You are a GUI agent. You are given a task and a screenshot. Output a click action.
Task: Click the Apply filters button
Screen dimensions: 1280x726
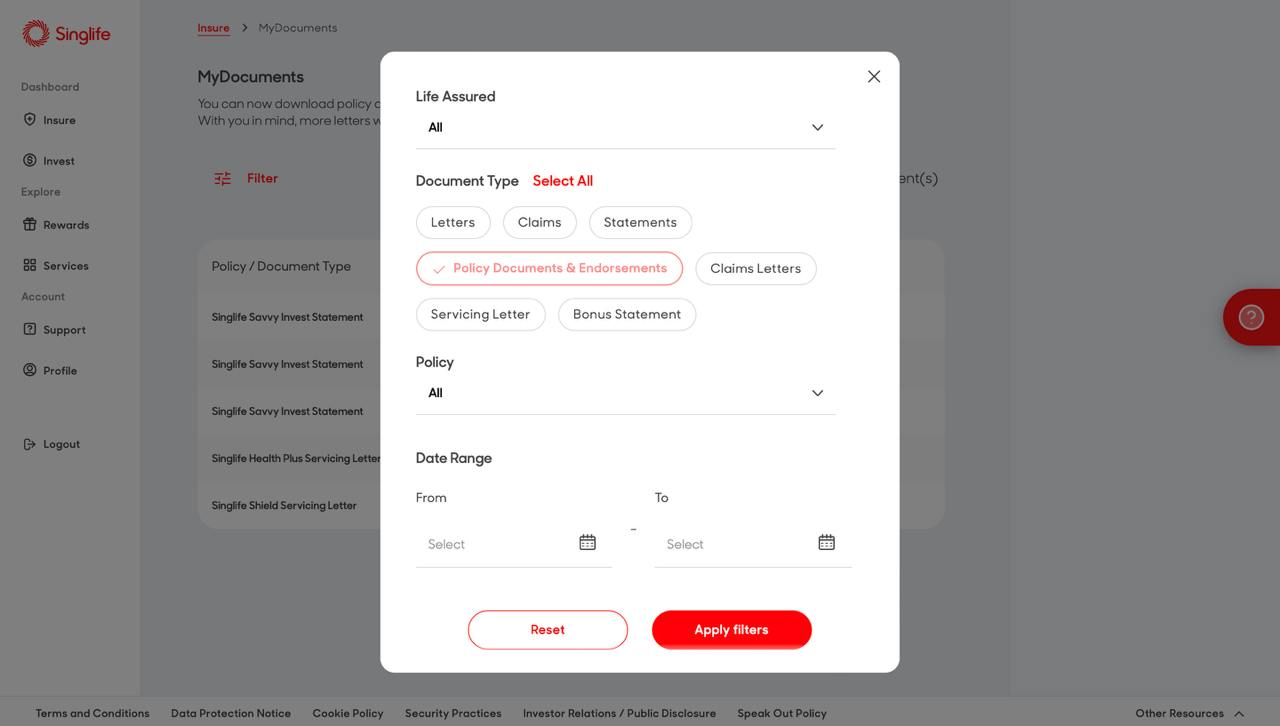coord(732,630)
